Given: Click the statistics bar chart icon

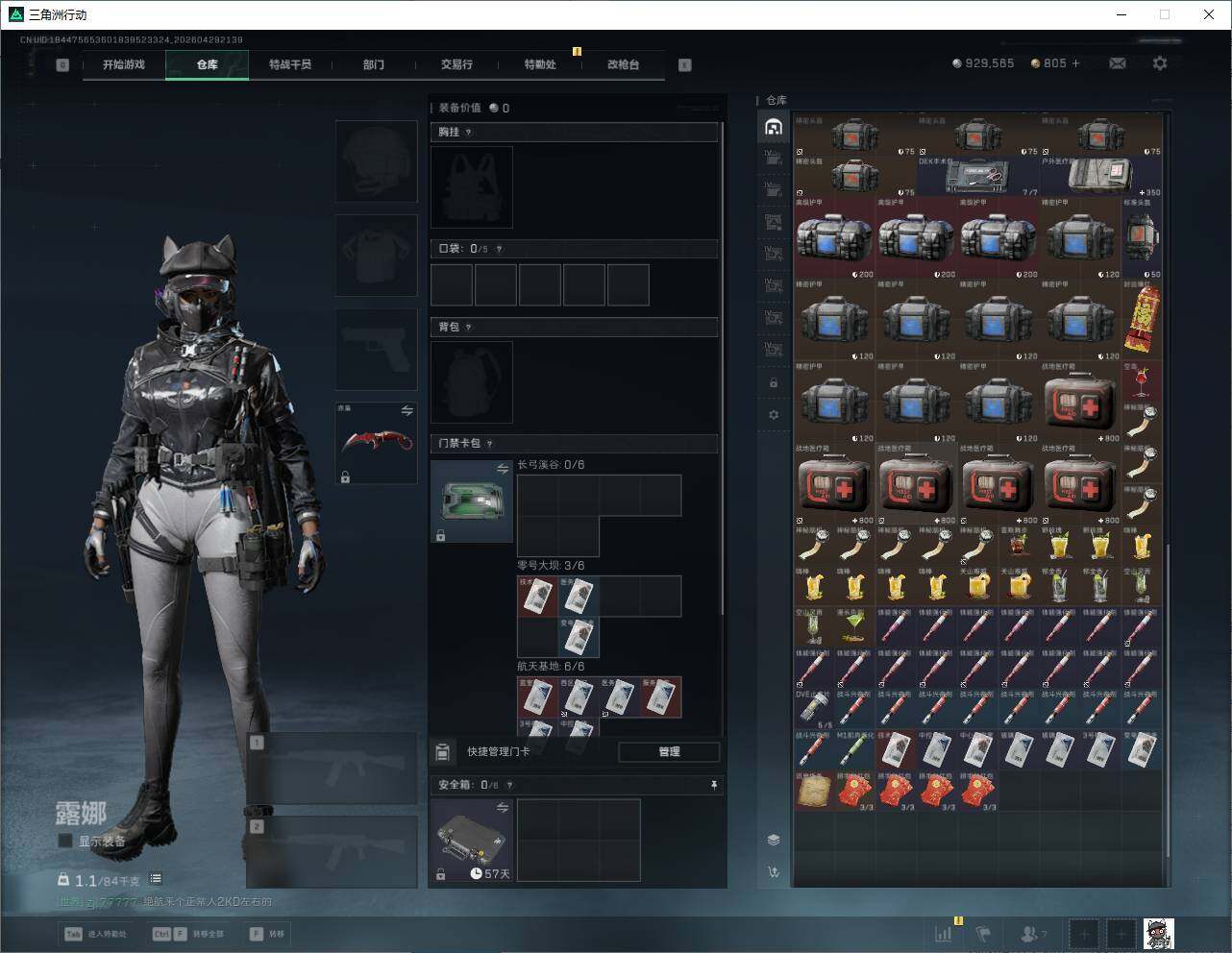Looking at the screenshot, I should point(945,933).
